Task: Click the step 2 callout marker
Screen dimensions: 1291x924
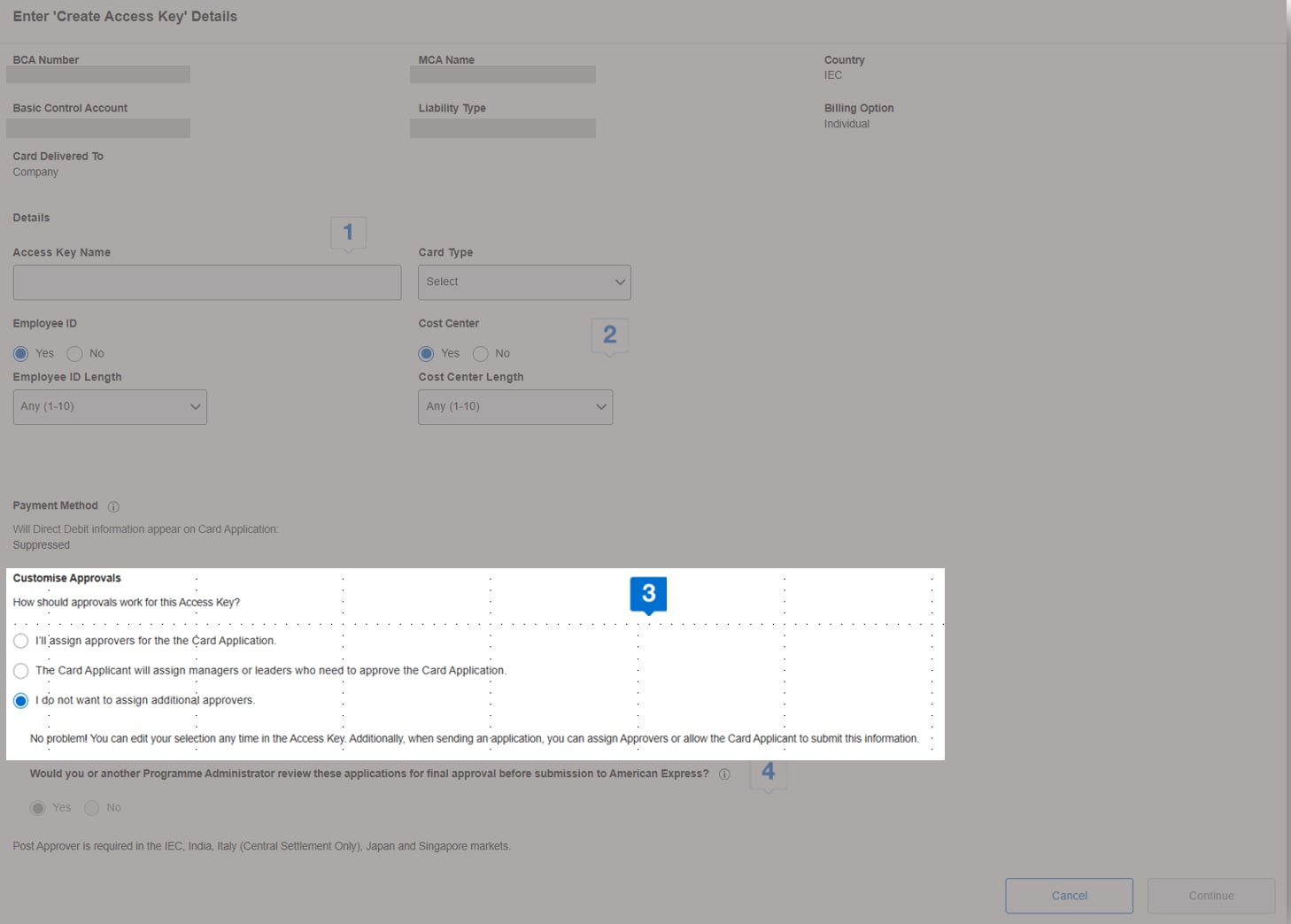Action: click(x=609, y=335)
